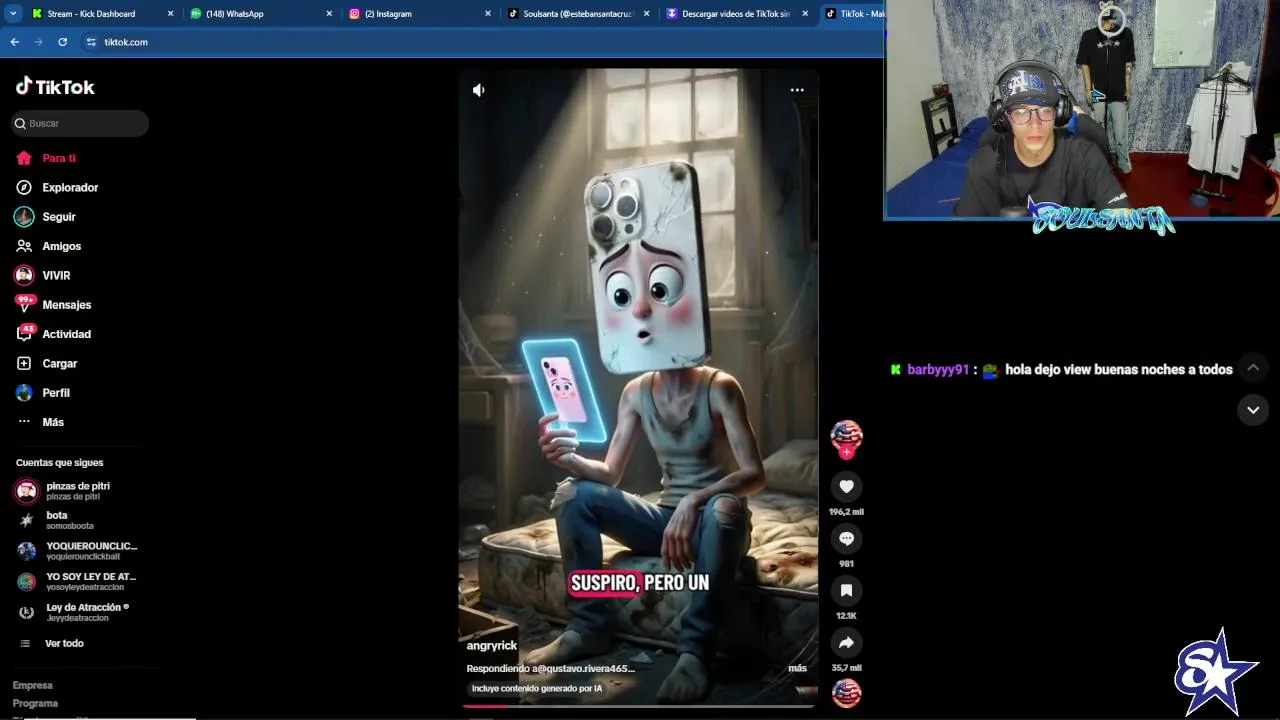The width and height of the screenshot is (1280, 720).
Task: Open Empresa footer link
Action: click(x=33, y=685)
